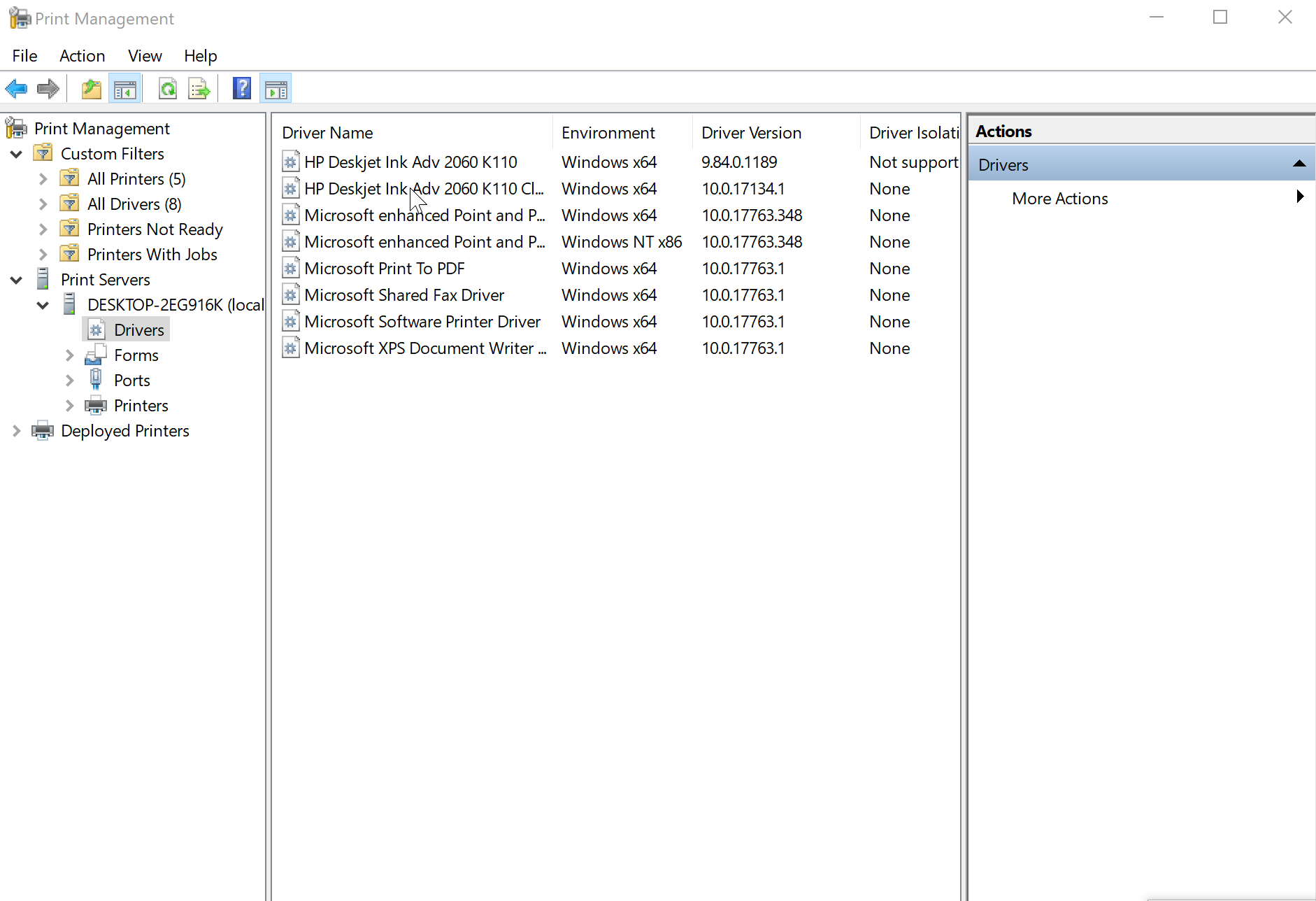The height and width of the screenshot is (901, 1316).
Task: Select the Print Servers server icon
Action: 43,278
